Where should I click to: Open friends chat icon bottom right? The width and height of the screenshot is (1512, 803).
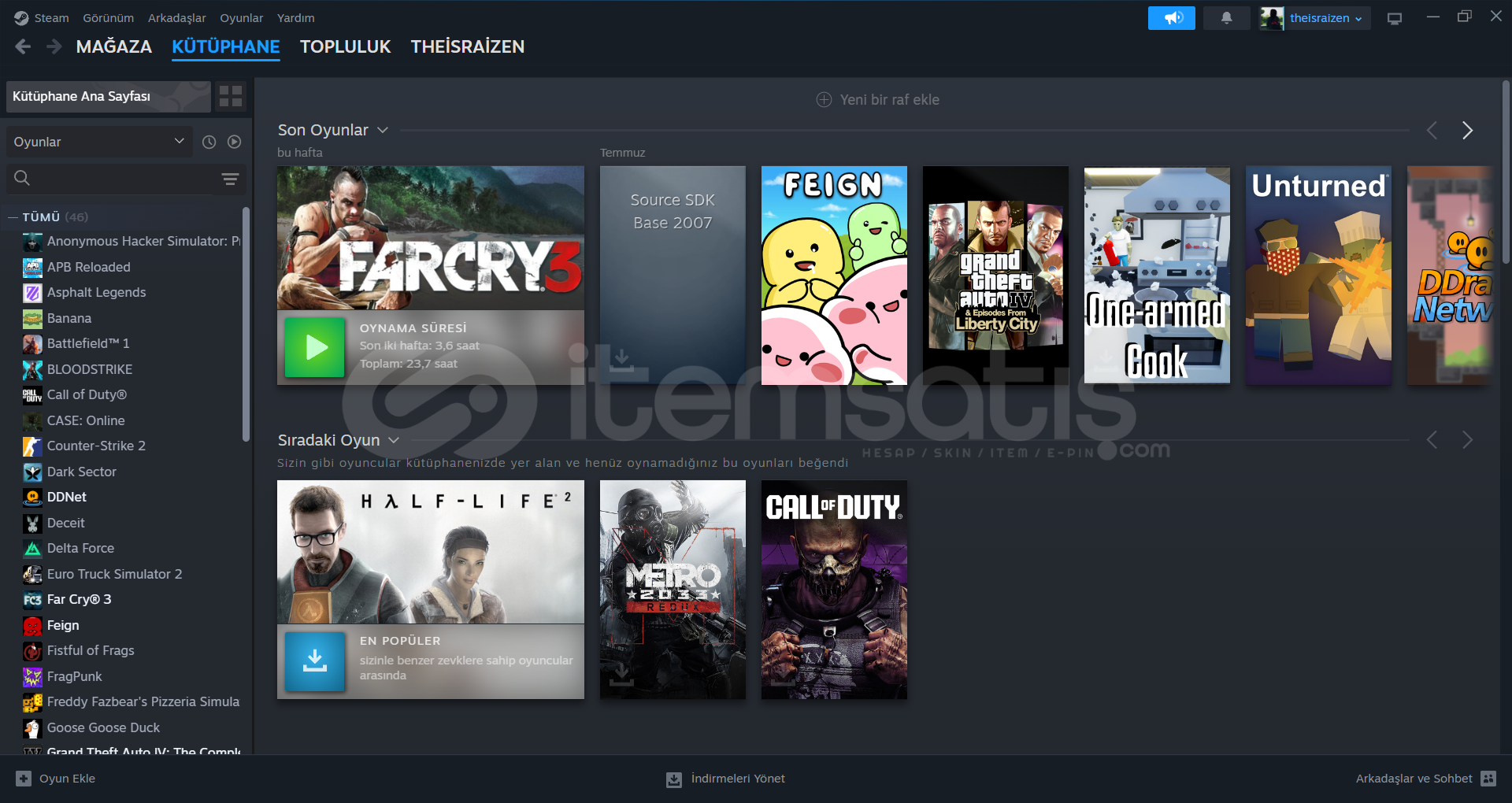(x=1488, y=779)
